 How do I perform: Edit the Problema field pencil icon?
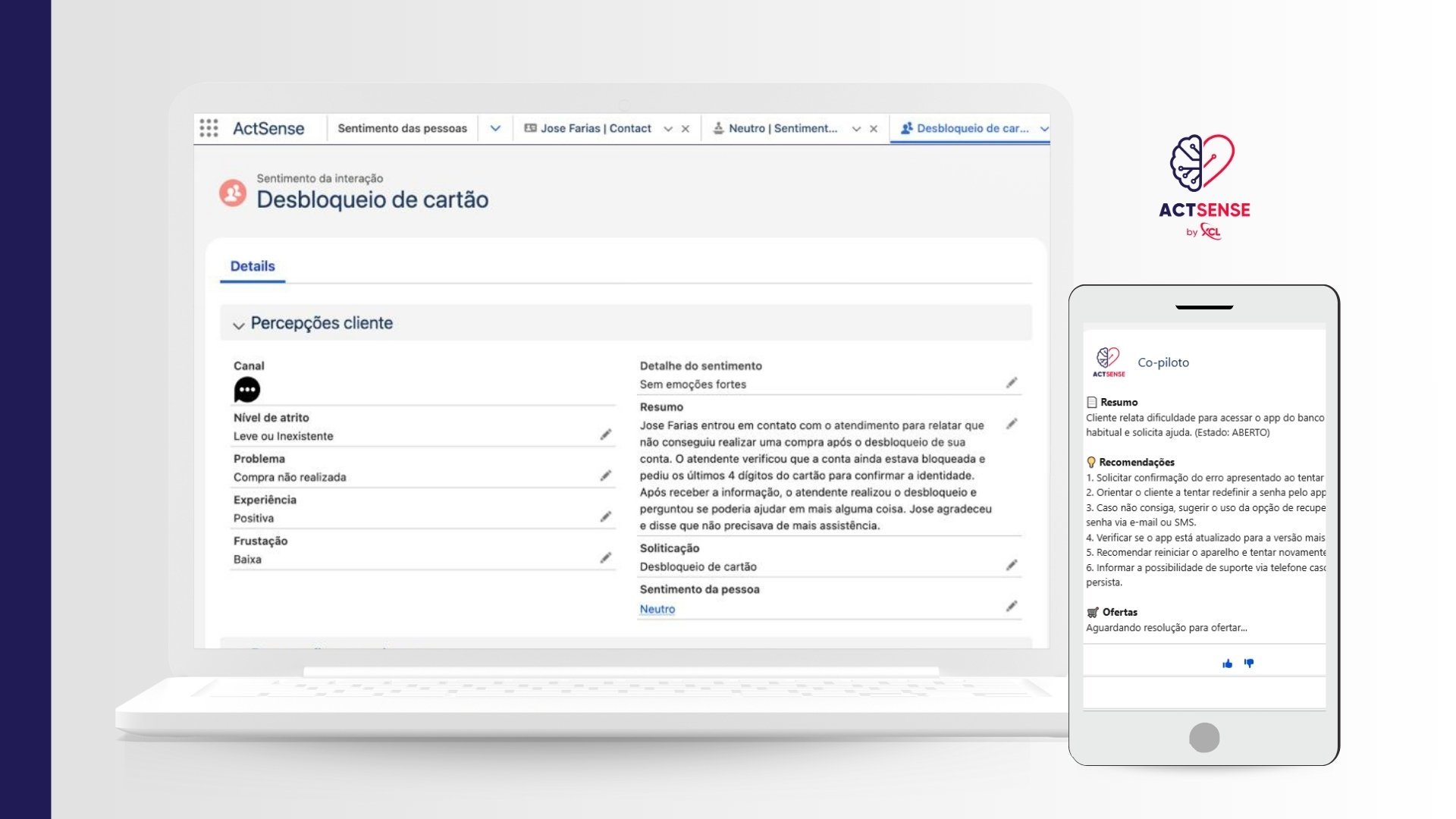click(x=605, y=475)
